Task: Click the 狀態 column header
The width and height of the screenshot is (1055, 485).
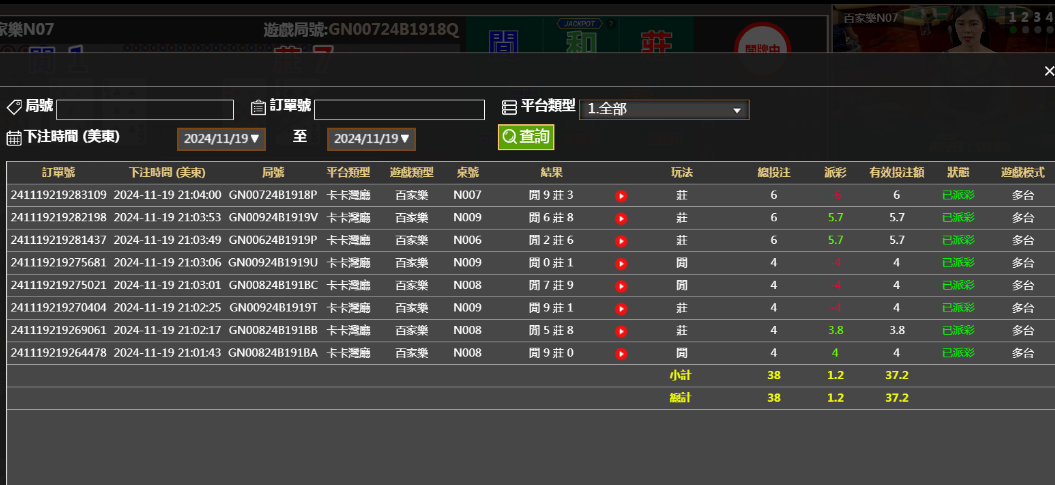Action: pos(958,173)
